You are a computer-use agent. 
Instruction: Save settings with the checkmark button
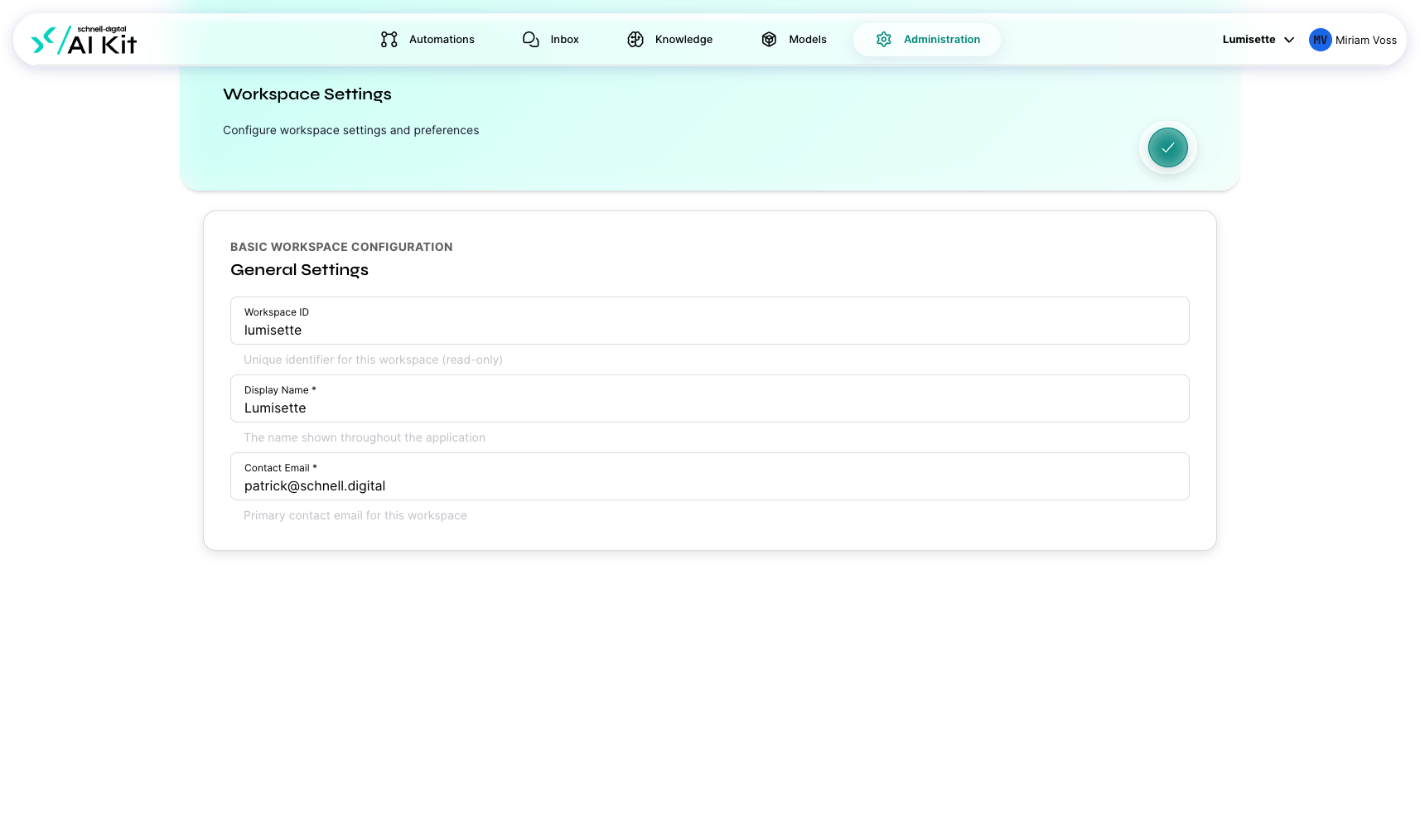coord(1168,147)
